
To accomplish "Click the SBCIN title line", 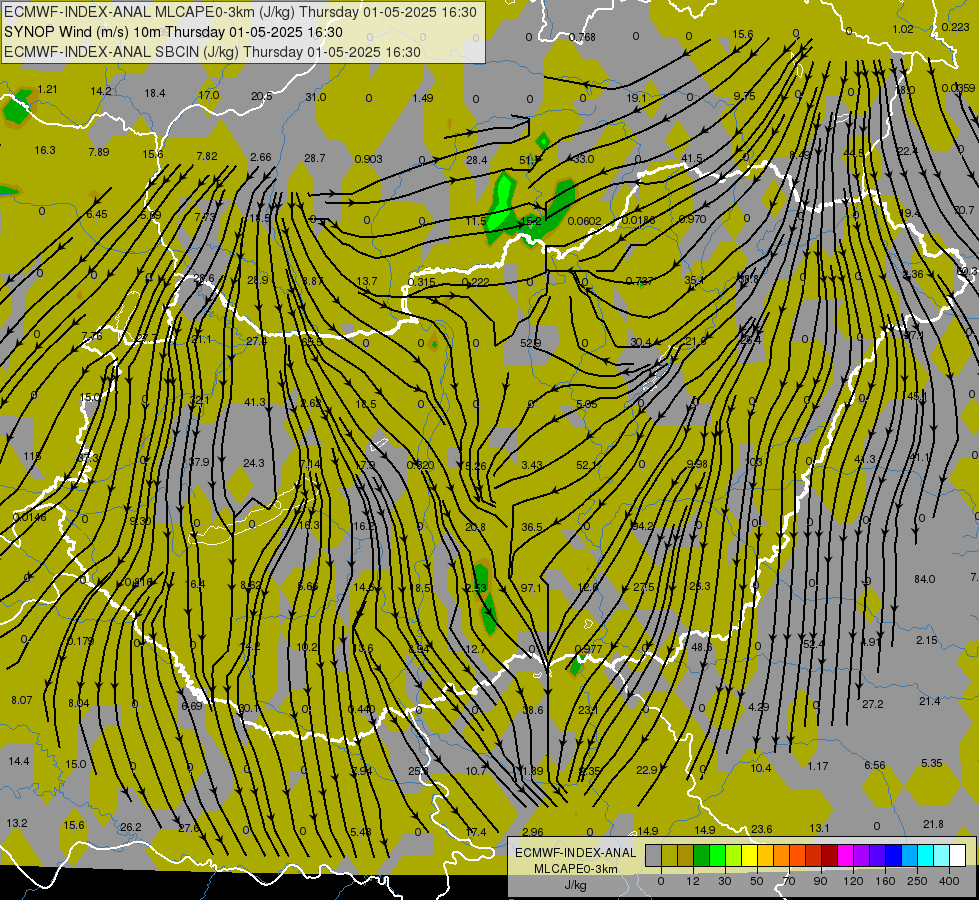I will tap(212, 52).
